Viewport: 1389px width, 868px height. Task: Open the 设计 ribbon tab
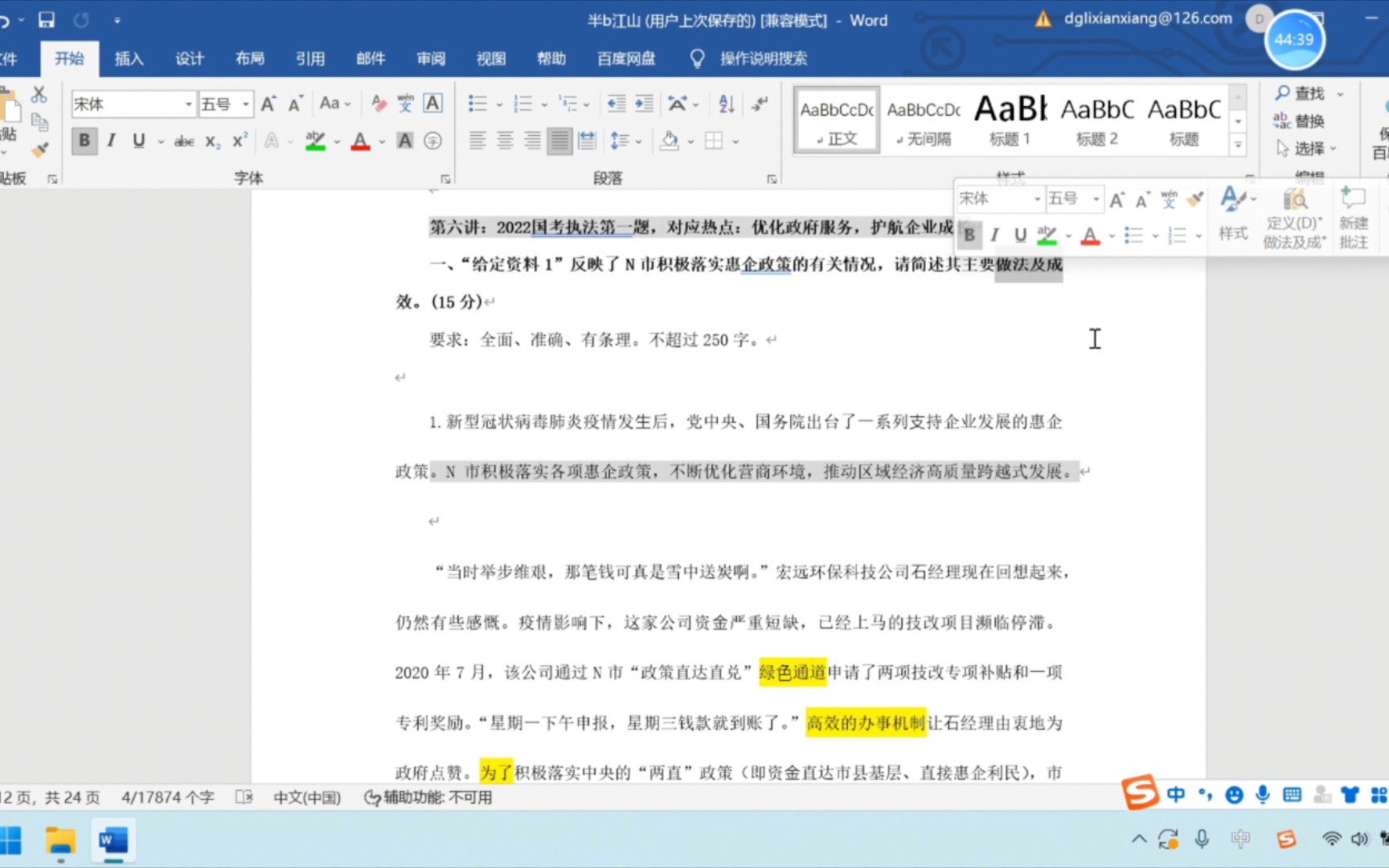(190, 59)
